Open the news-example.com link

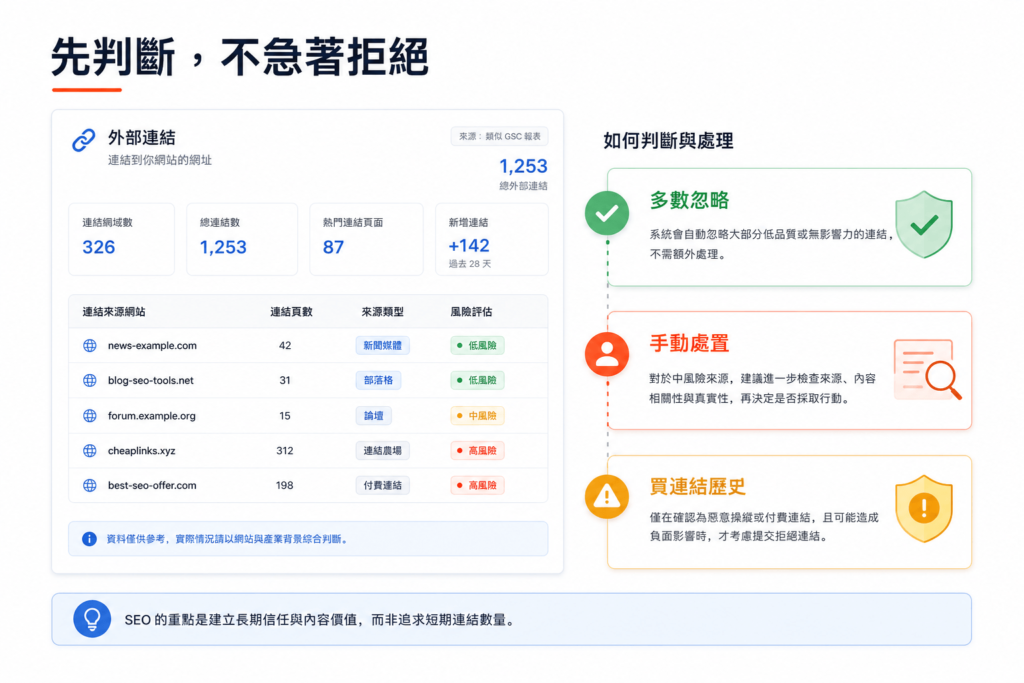pyautogui.click(x=152, y=345)
